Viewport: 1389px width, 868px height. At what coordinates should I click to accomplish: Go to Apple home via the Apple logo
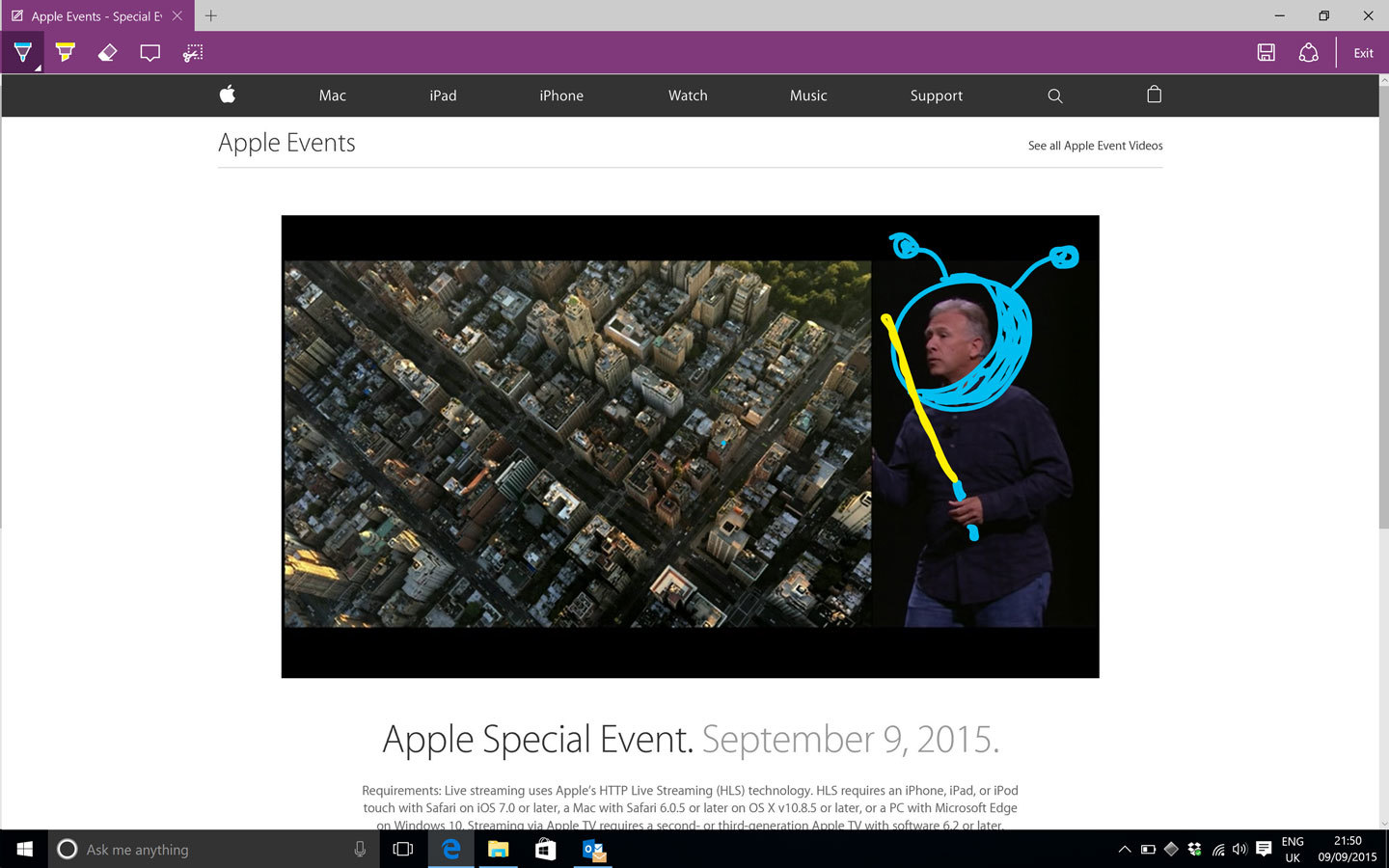(x=228, y=95)
